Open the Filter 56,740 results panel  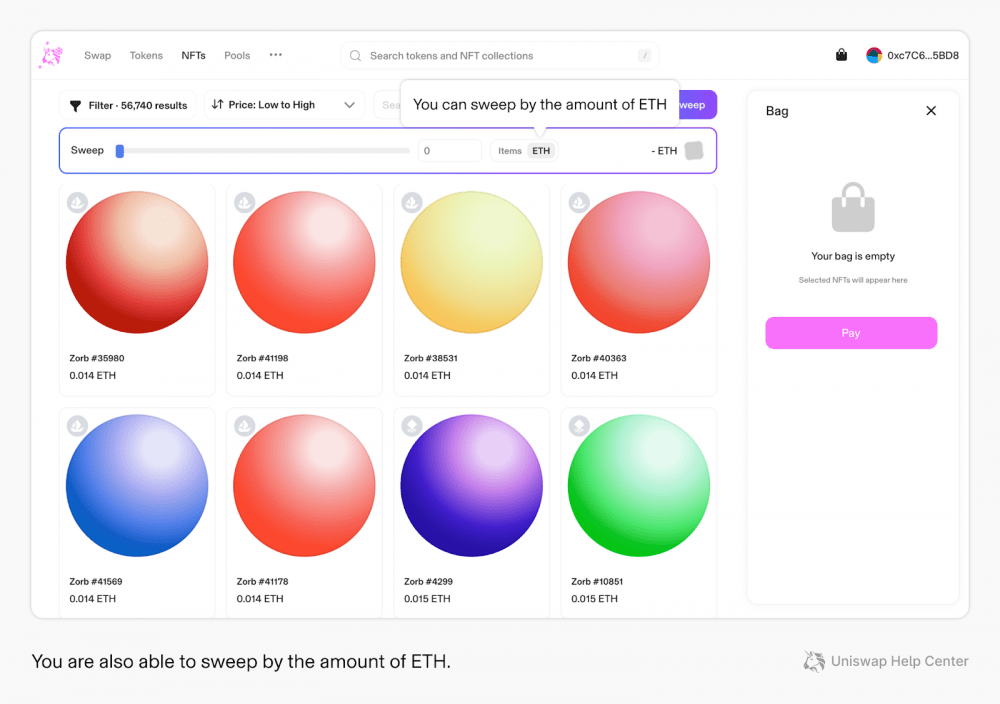pyautogui.click(x=128, y=105)
